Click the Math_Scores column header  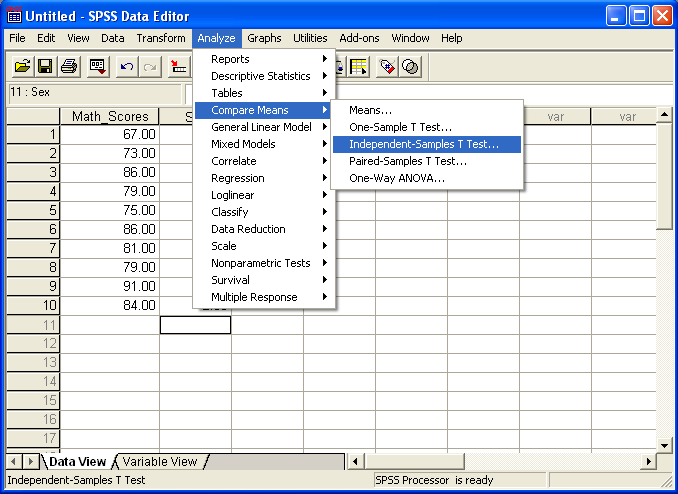click(x=109, y=116)
